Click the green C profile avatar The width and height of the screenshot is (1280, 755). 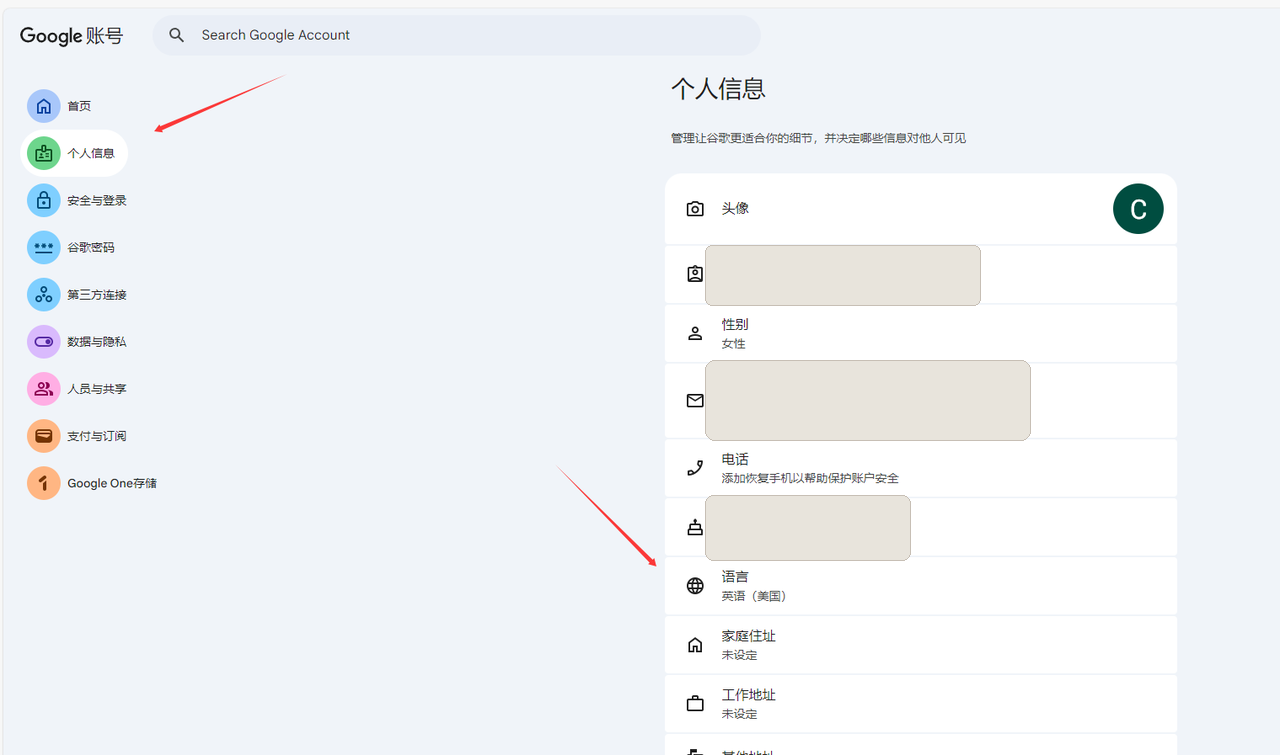[x=1138, y=209]
